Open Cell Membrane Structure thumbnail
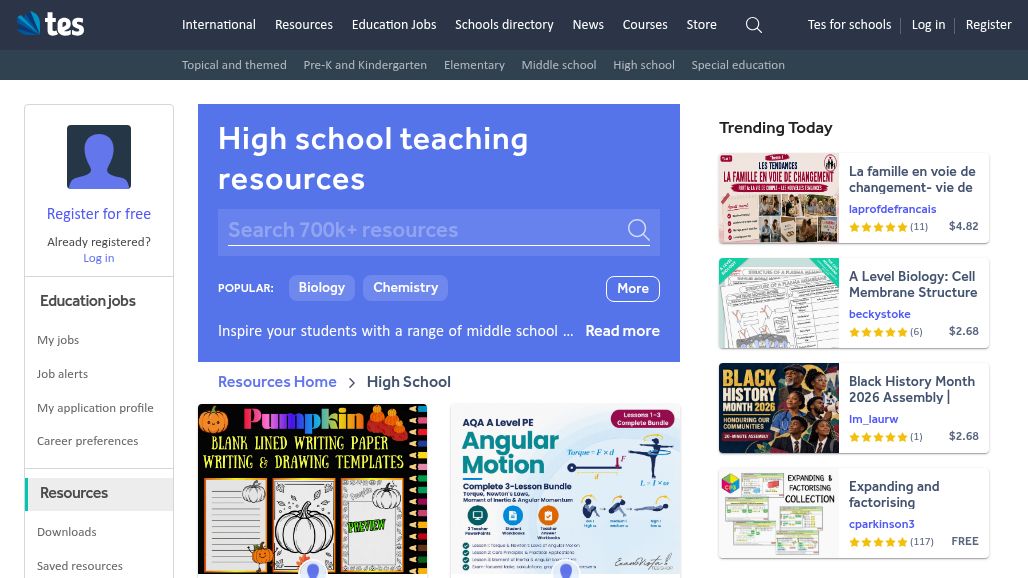1028x578 pixels. pos(779,303)
